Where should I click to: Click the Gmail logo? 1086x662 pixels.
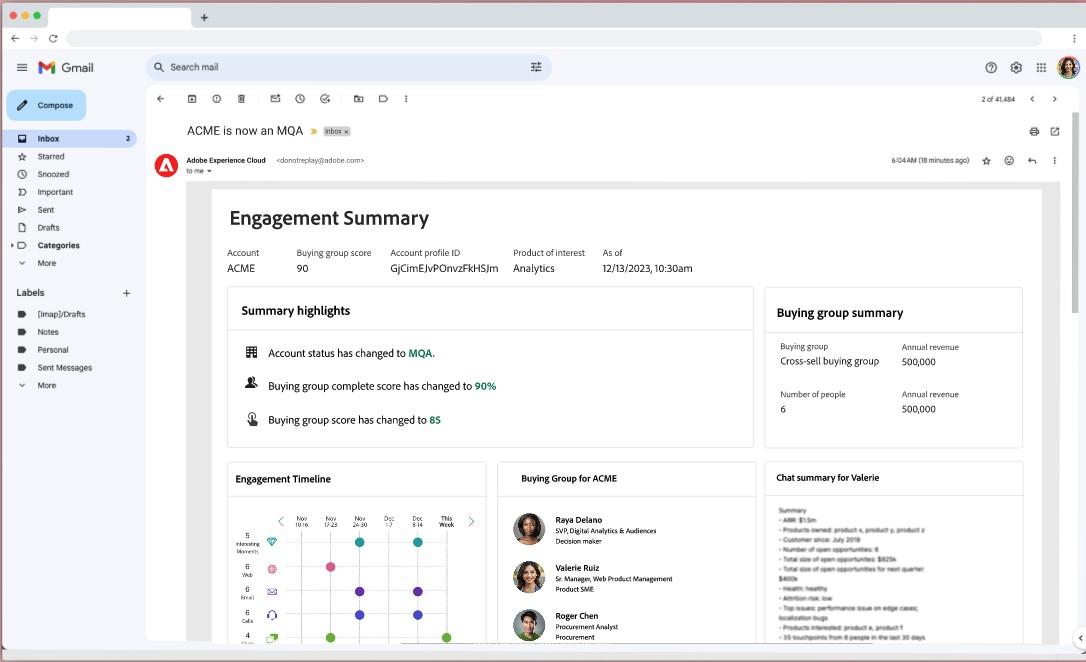click(66, 67)
